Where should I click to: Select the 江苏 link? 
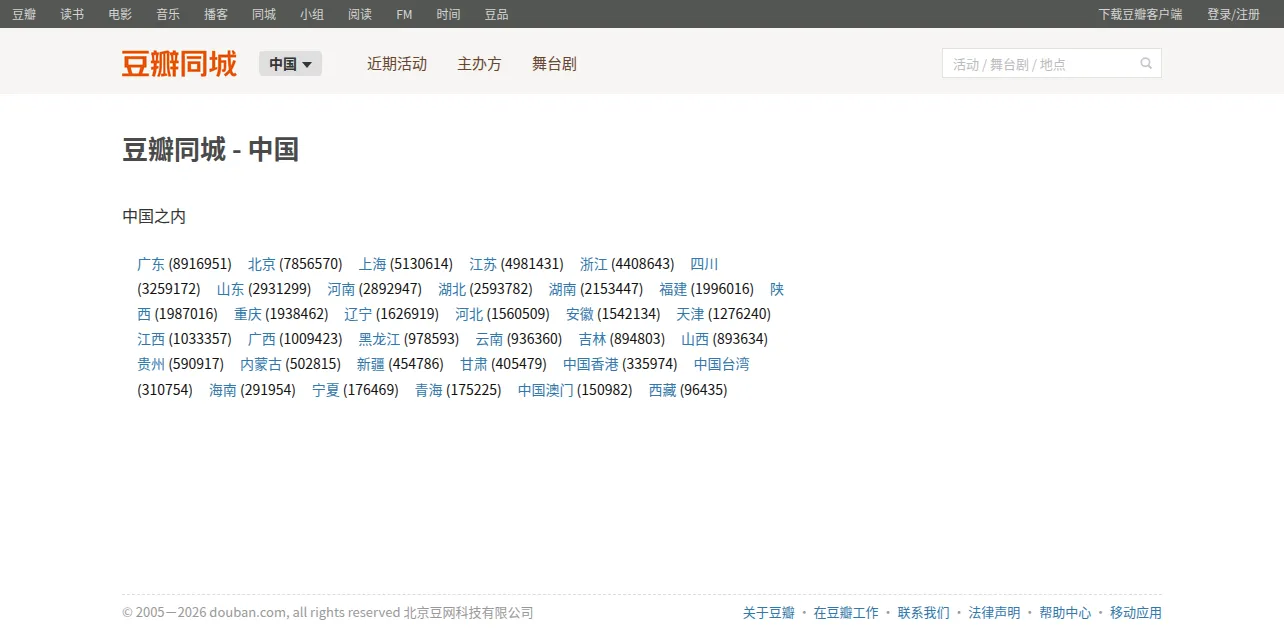pyautogui.click(x=483, y=264)
